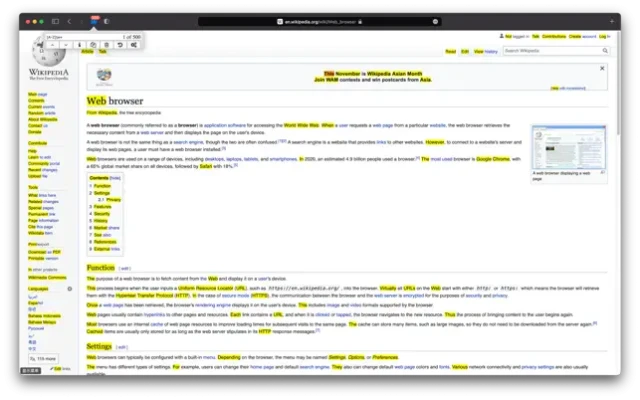Open the Main page sidebar link
640x400 pixels.
(38, 94)
